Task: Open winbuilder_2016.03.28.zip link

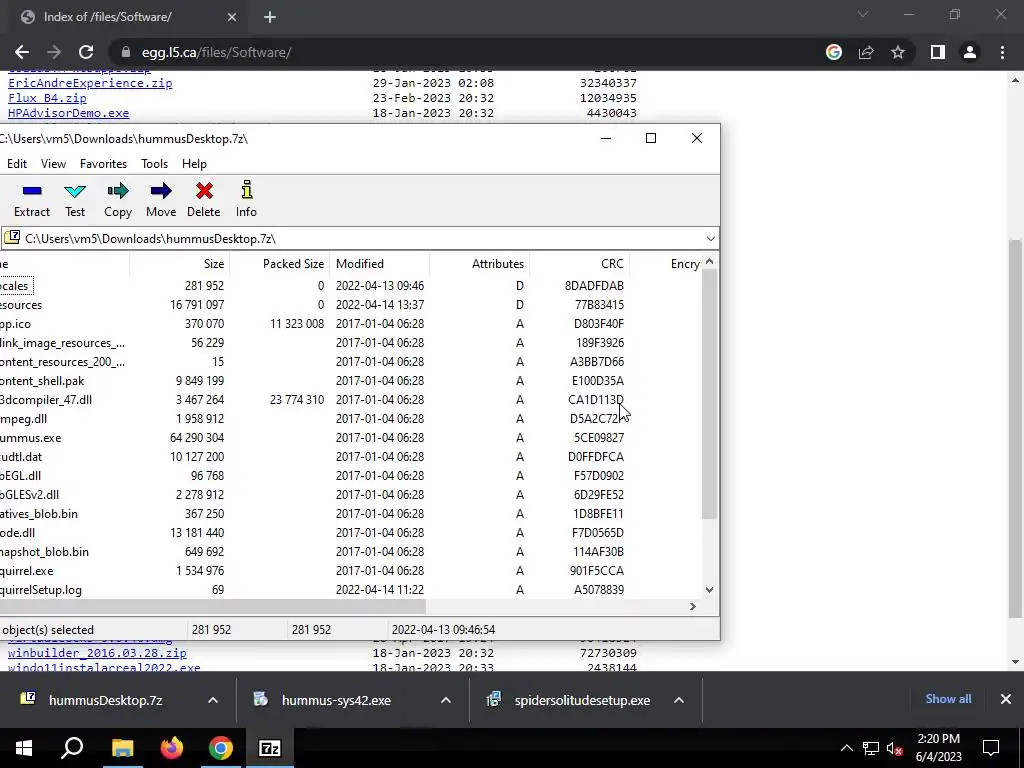Action: (97, 652)
